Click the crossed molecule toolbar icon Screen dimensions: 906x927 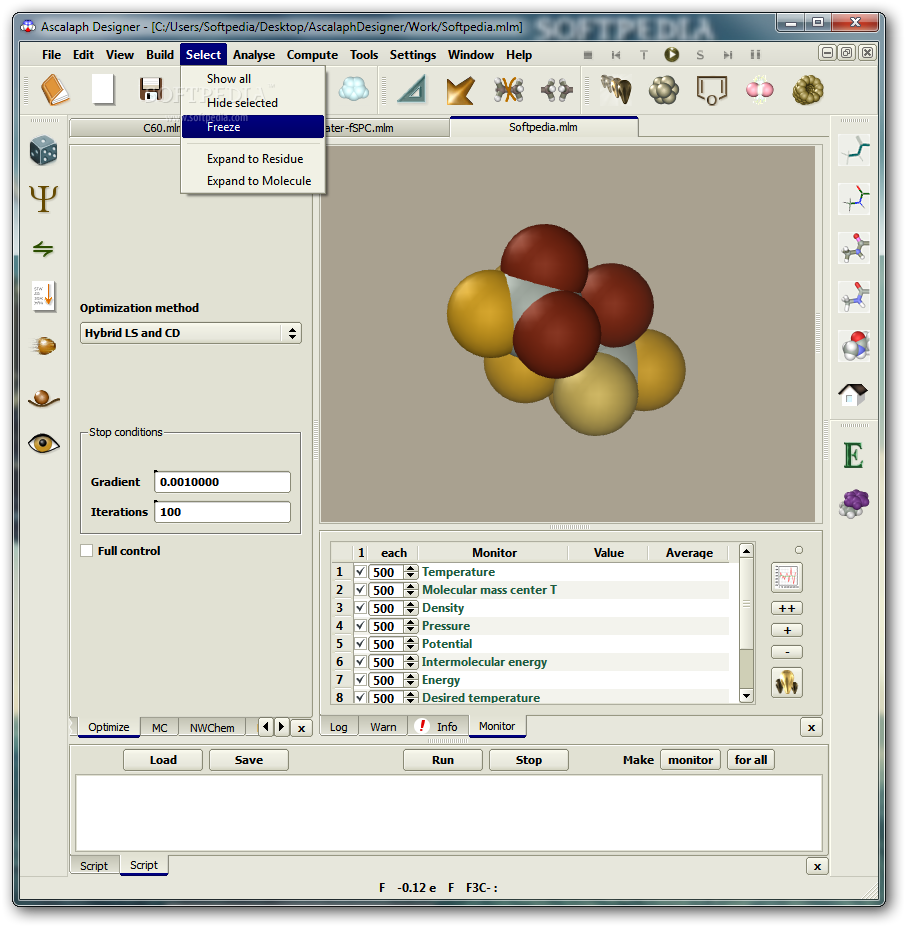pos(509,90)
